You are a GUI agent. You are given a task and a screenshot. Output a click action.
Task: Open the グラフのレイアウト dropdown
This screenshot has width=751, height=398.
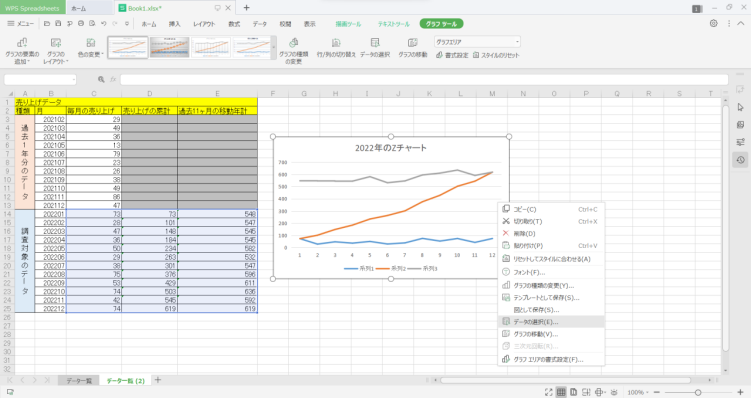tap(56, 51)
